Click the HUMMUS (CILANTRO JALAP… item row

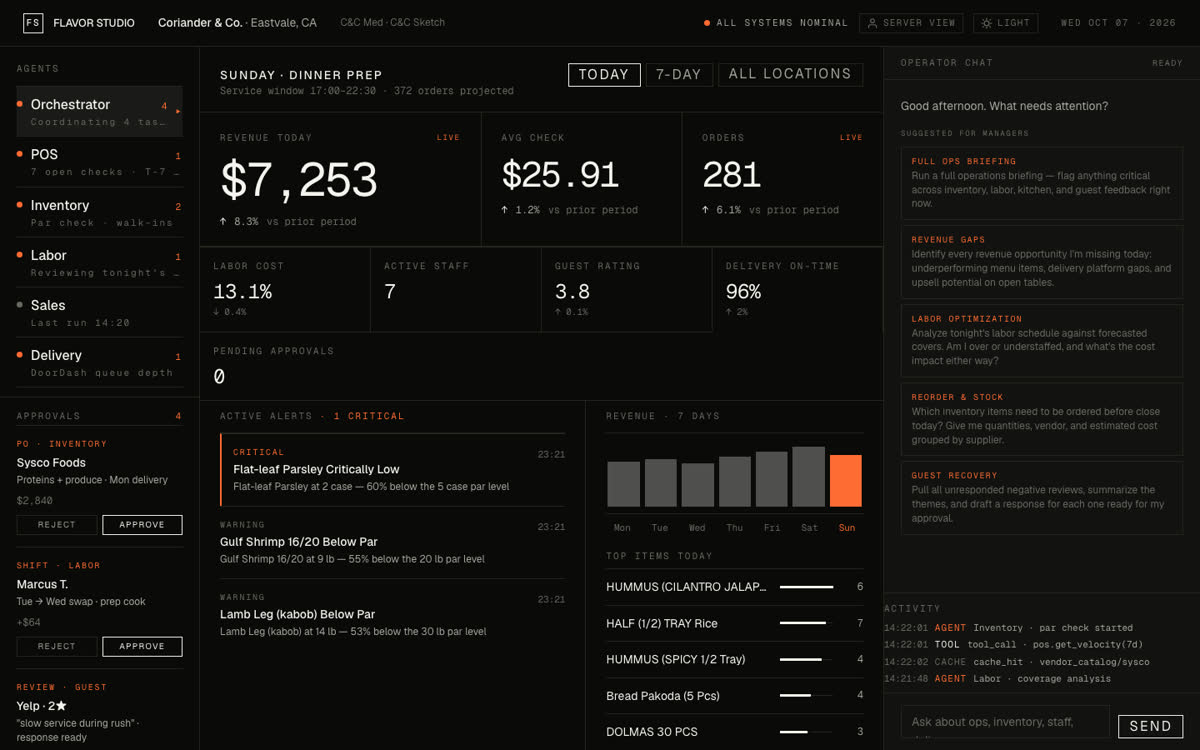(x=734, y=587)
